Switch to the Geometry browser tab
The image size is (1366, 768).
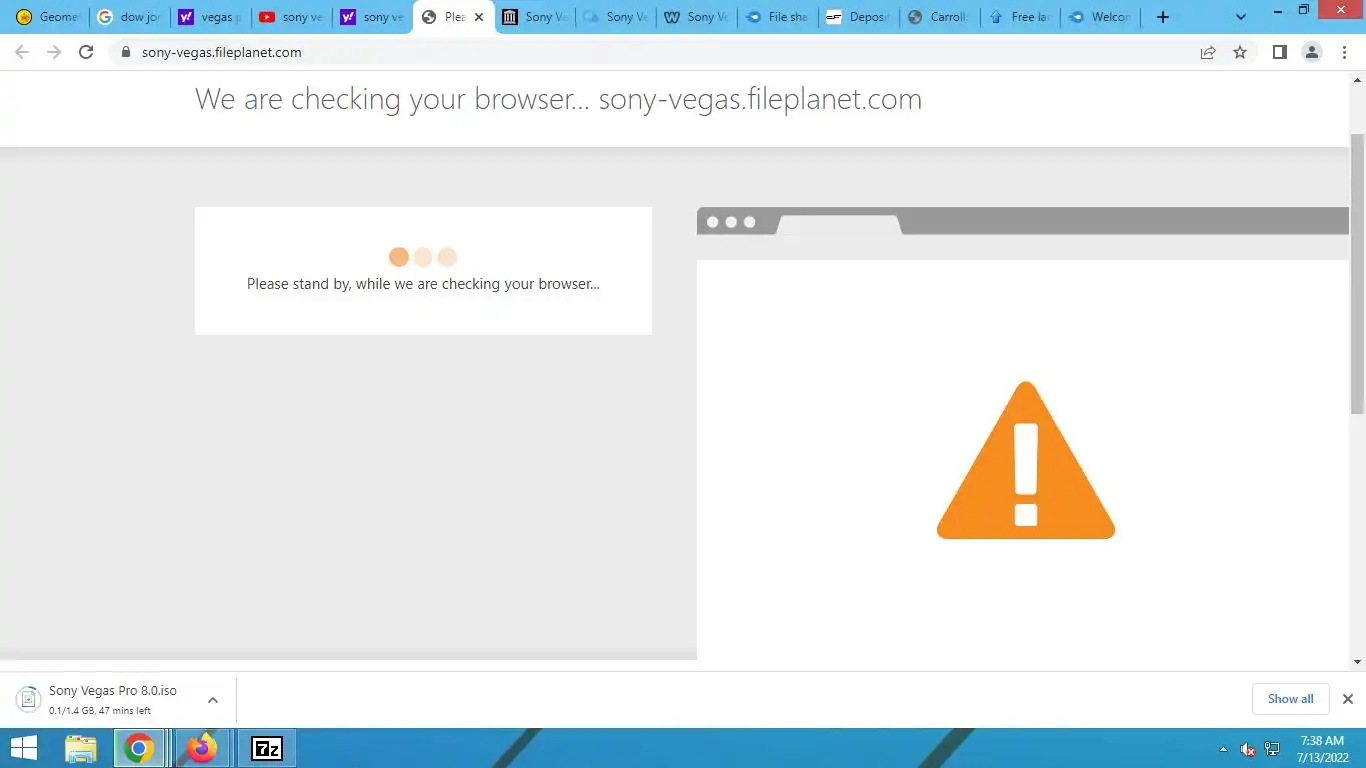46,17
